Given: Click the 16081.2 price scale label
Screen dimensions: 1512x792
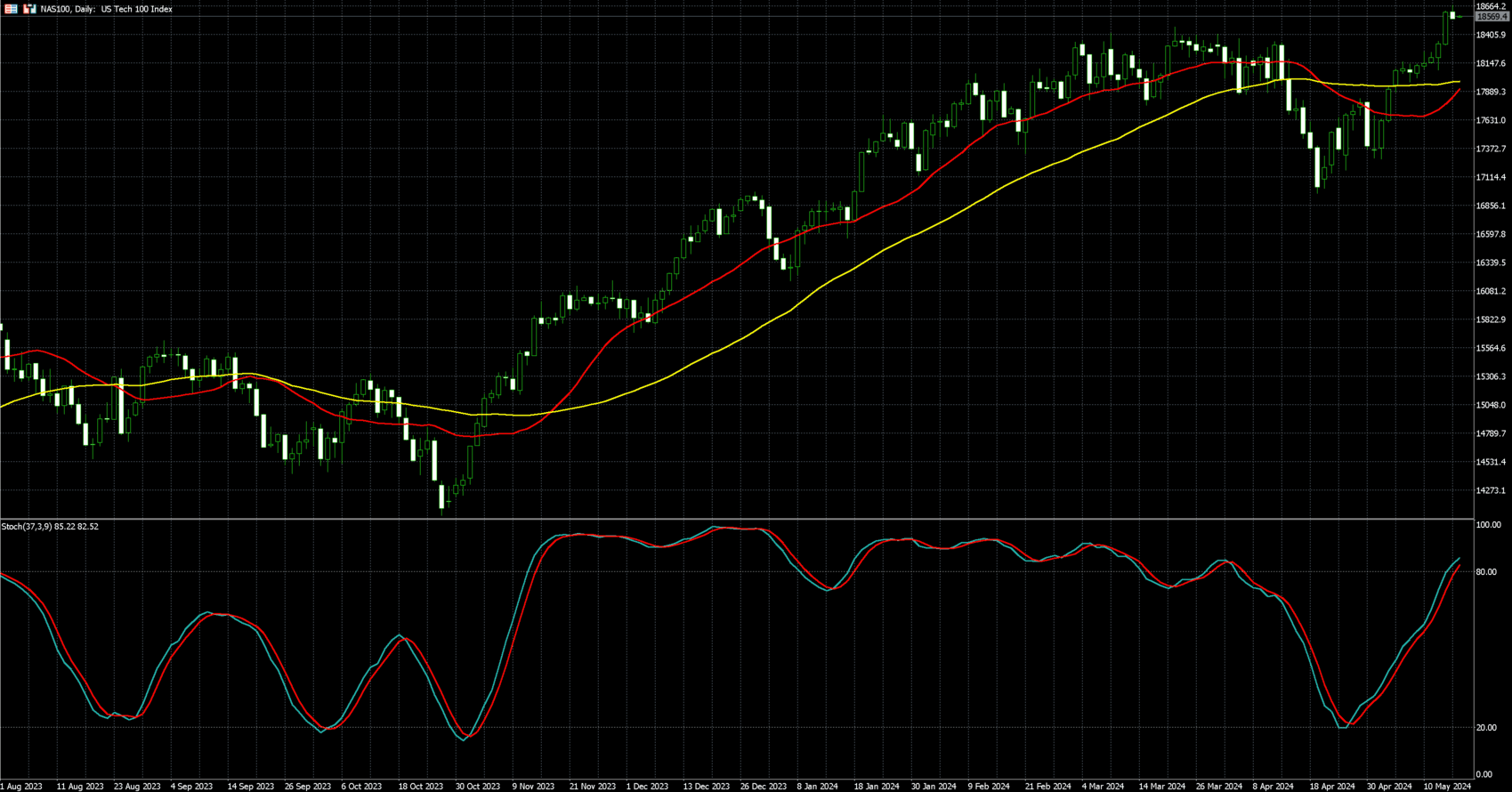Looking at the screenshot, I should tap(1492, 291).
